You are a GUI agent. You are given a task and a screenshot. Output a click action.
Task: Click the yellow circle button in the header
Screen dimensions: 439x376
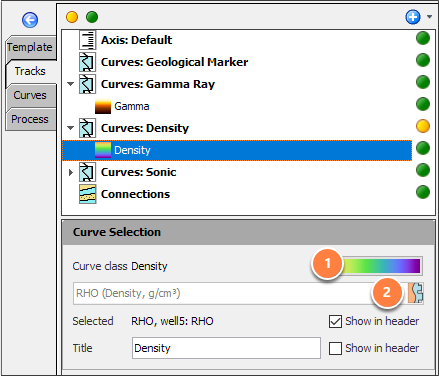click(x=72, y=17)
